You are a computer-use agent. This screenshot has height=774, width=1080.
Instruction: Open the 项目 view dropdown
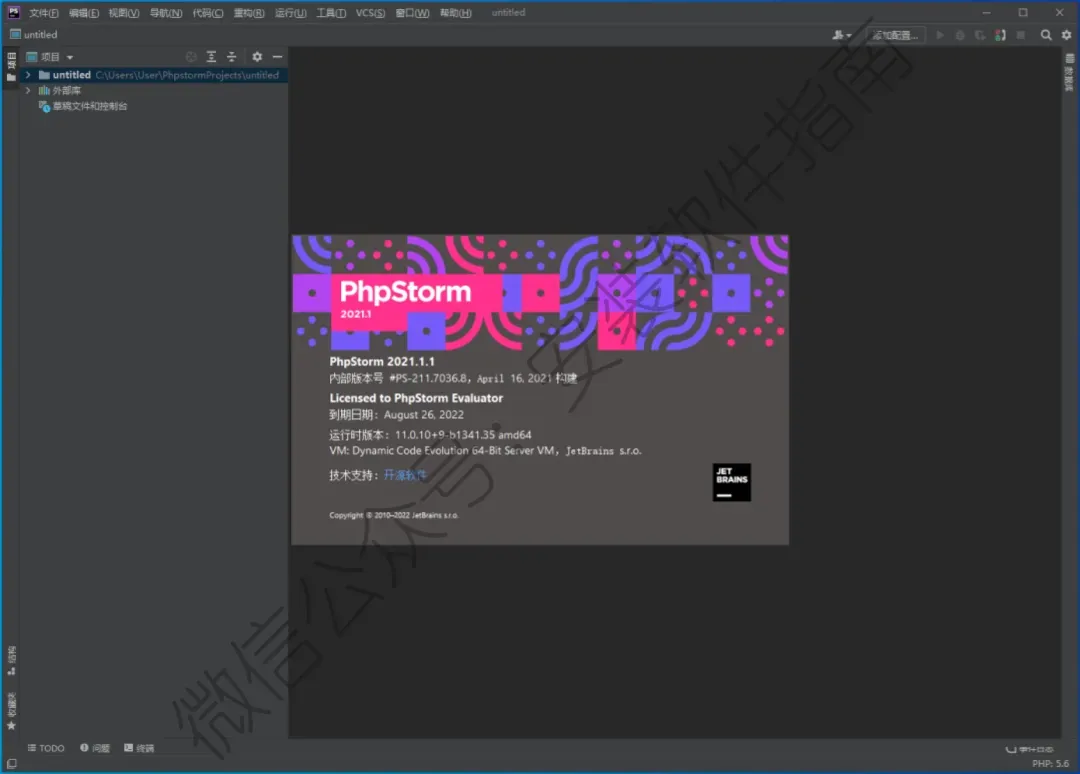pyautogui.click(x=50, y=57)
